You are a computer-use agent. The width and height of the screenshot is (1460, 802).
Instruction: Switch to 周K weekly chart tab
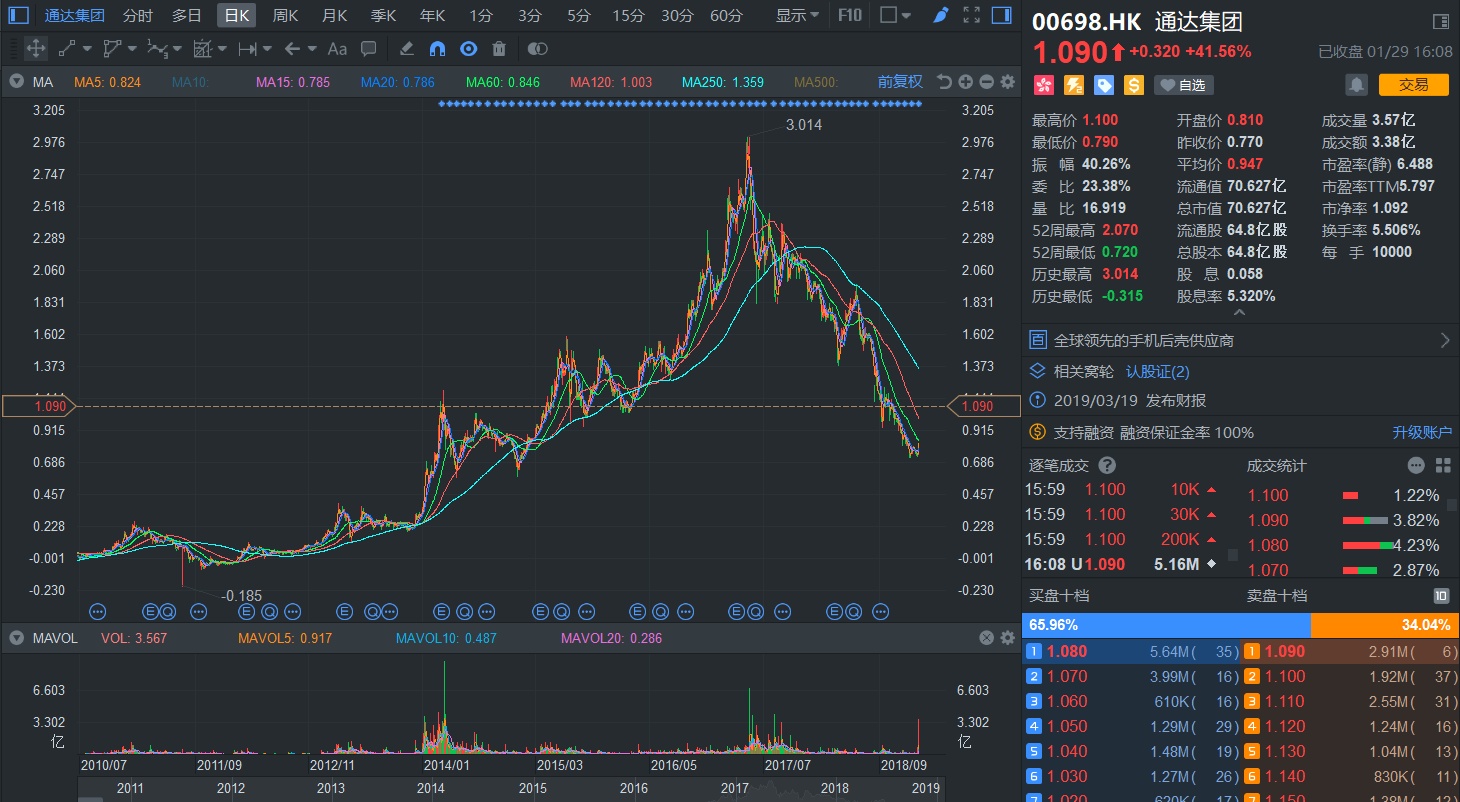[x=285, y=15]
